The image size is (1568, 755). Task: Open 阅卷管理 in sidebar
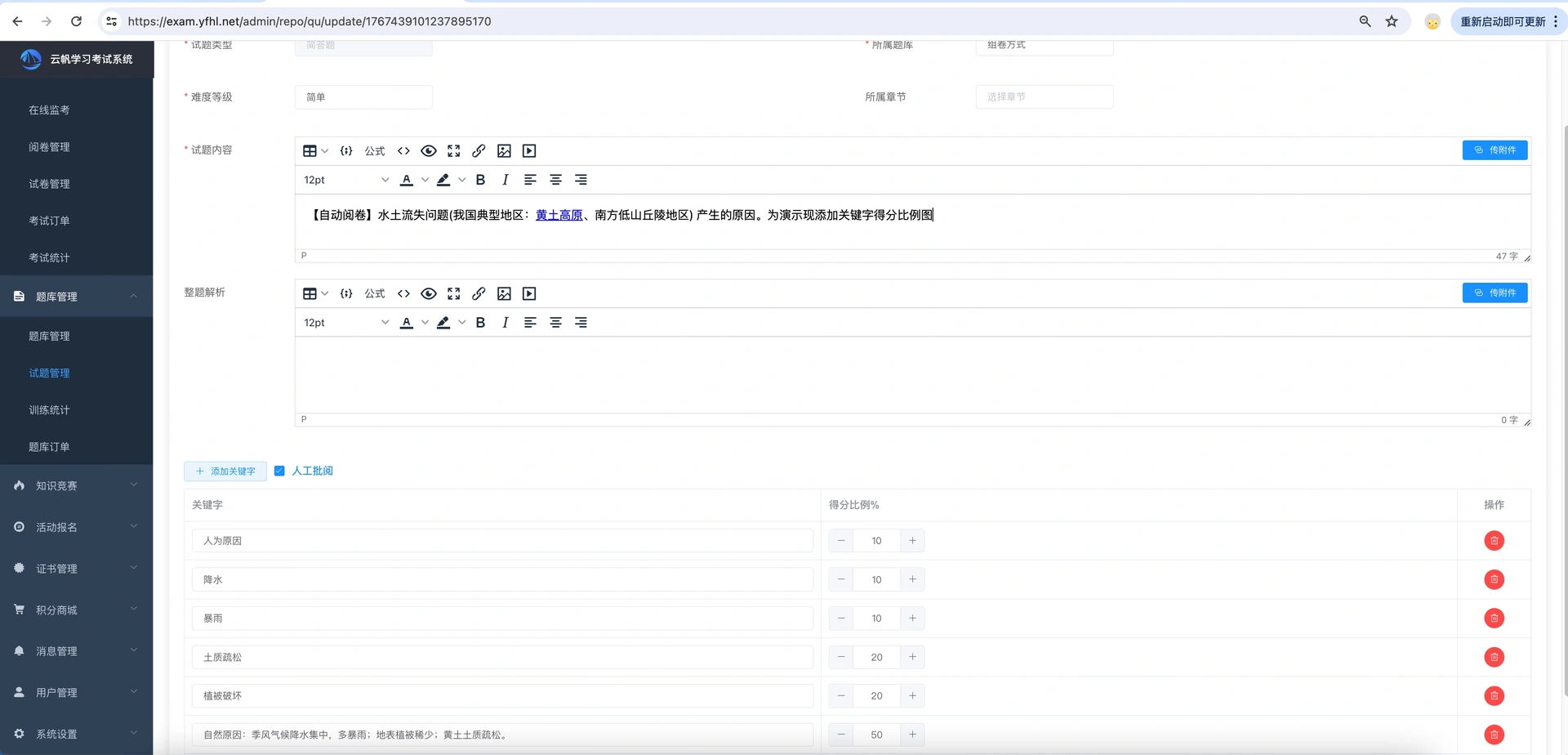tap(49, 147)
